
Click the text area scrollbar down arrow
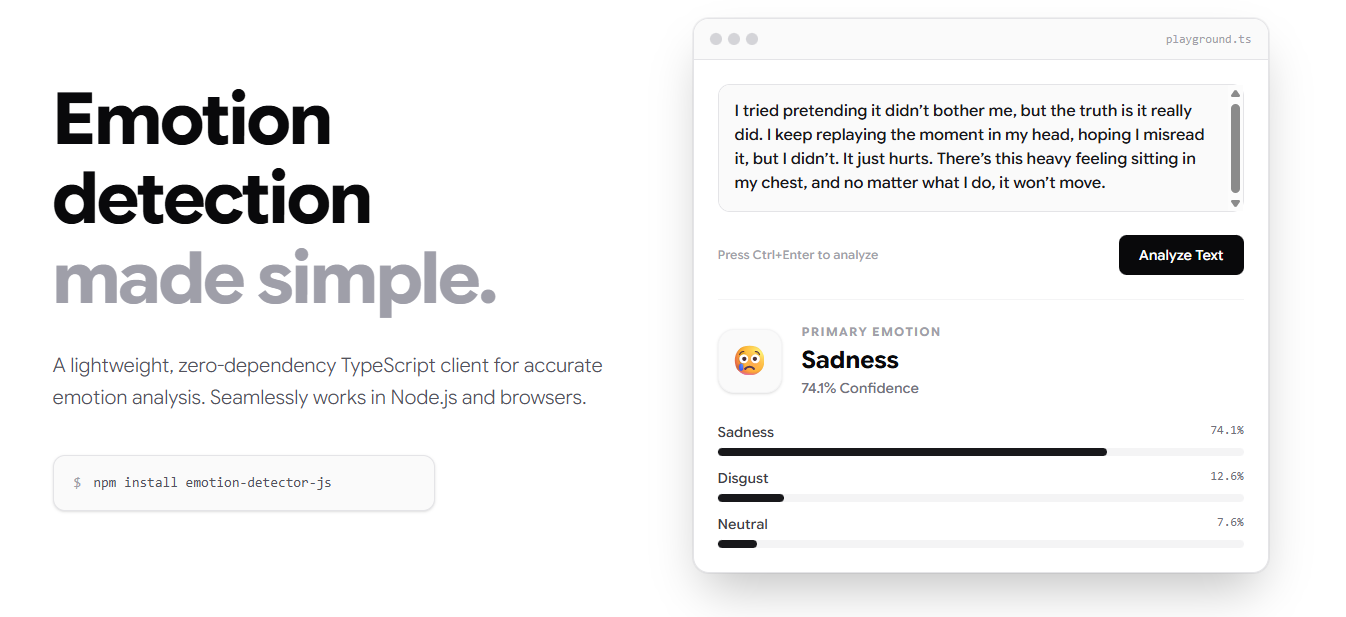(1235, 203)
